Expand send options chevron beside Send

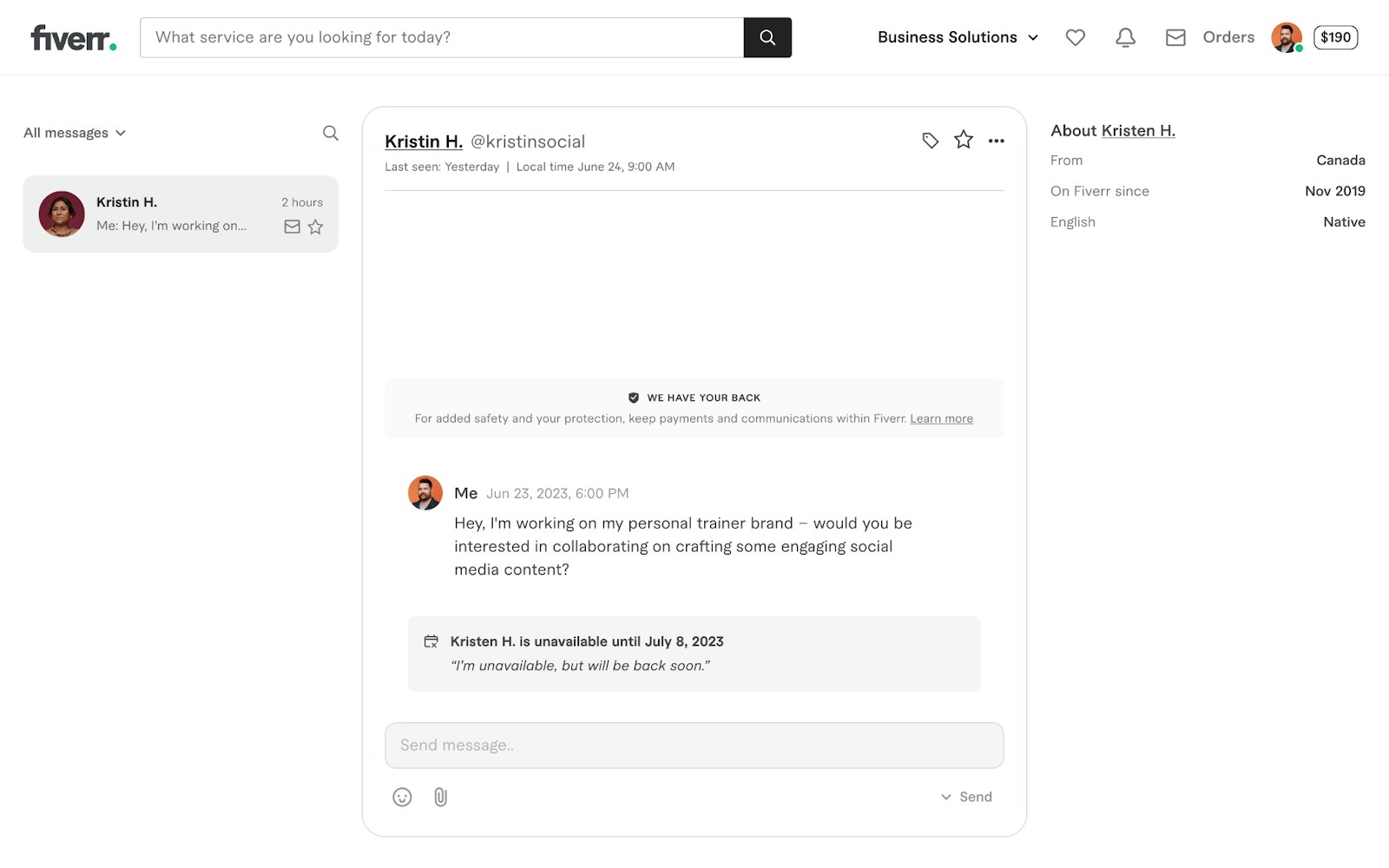(x=945, y=797)
